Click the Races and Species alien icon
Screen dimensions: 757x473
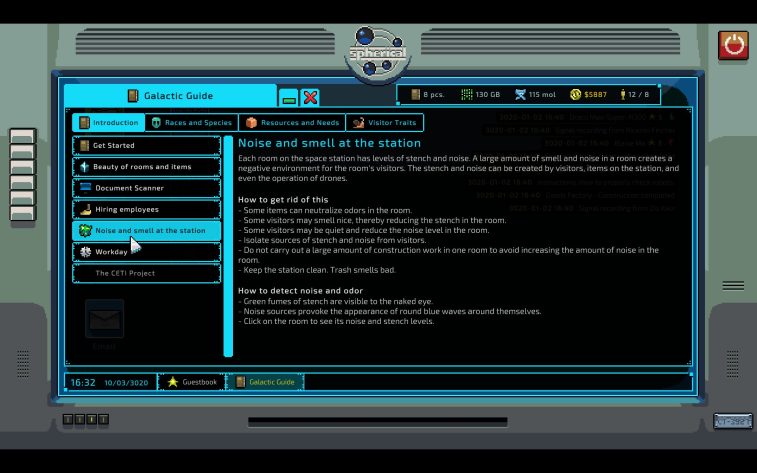[156, 123]
